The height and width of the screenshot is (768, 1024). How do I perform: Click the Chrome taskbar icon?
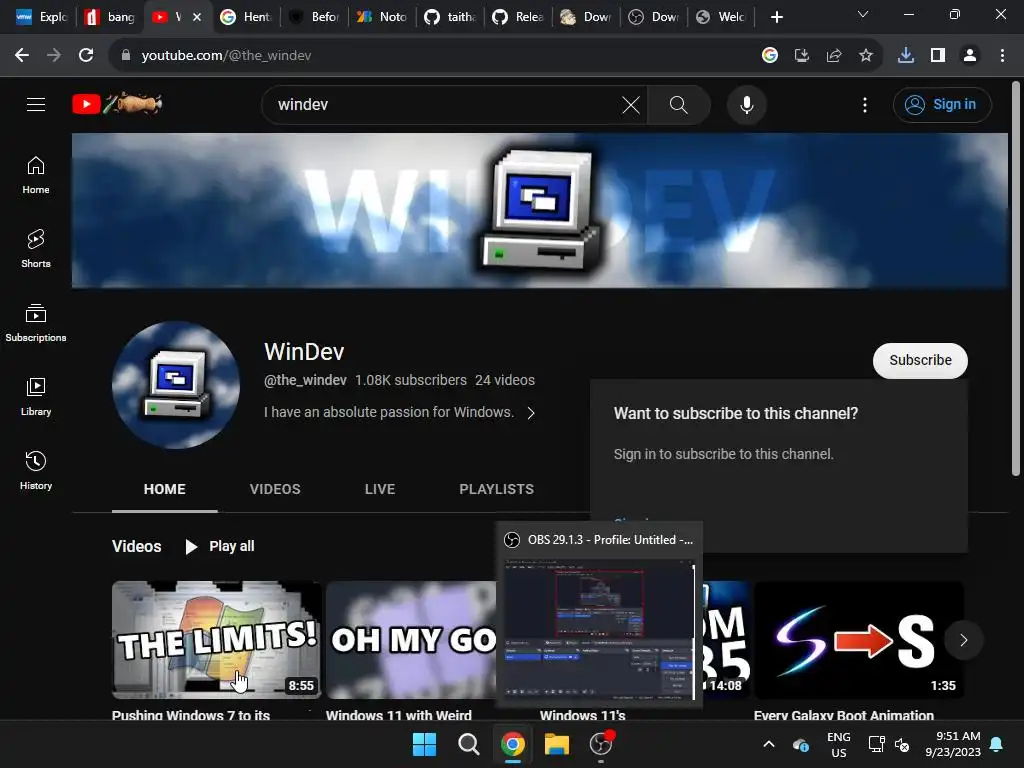pos(513,744)
